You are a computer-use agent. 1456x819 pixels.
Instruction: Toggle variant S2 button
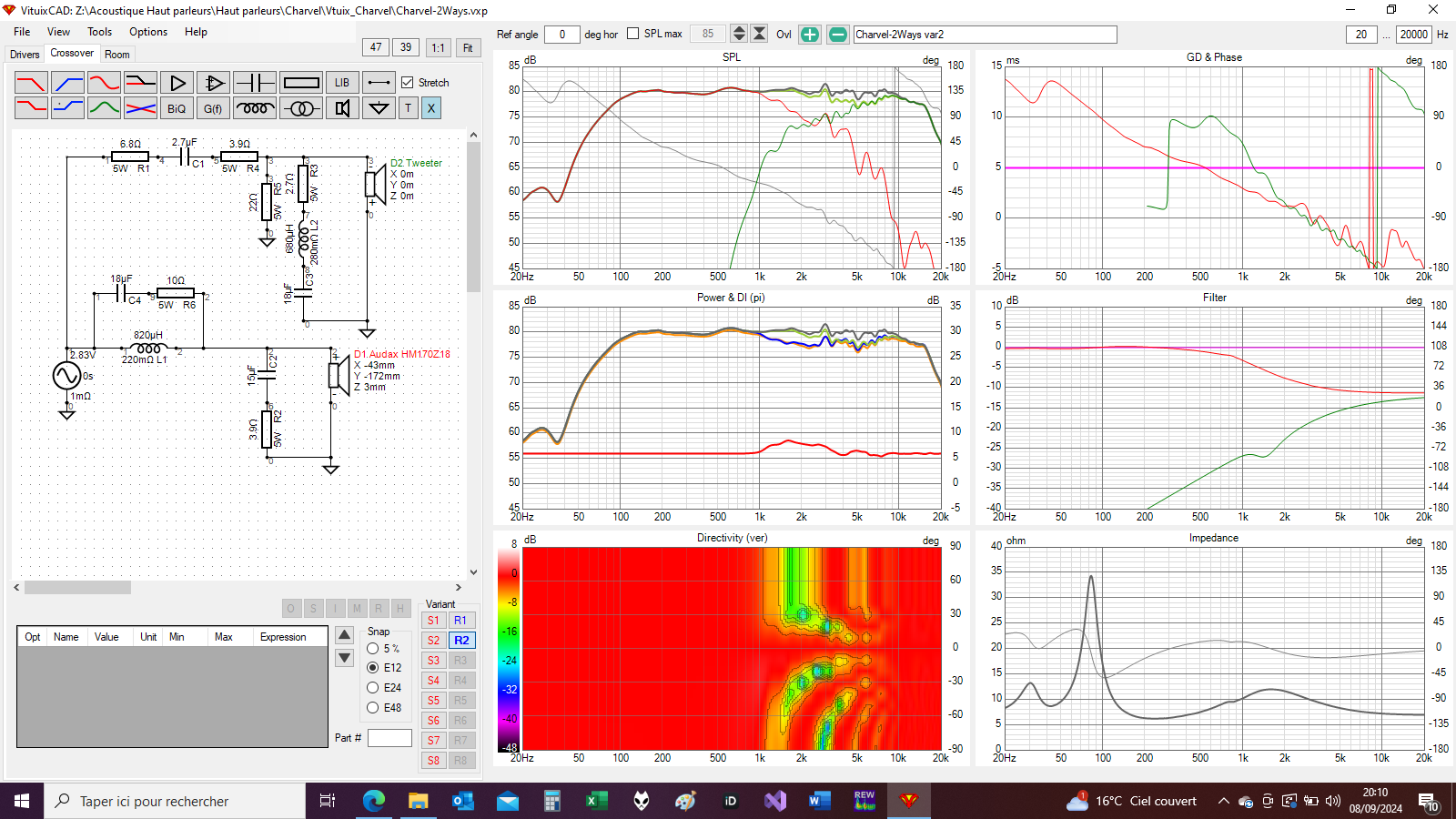click(x=433, y=641)
